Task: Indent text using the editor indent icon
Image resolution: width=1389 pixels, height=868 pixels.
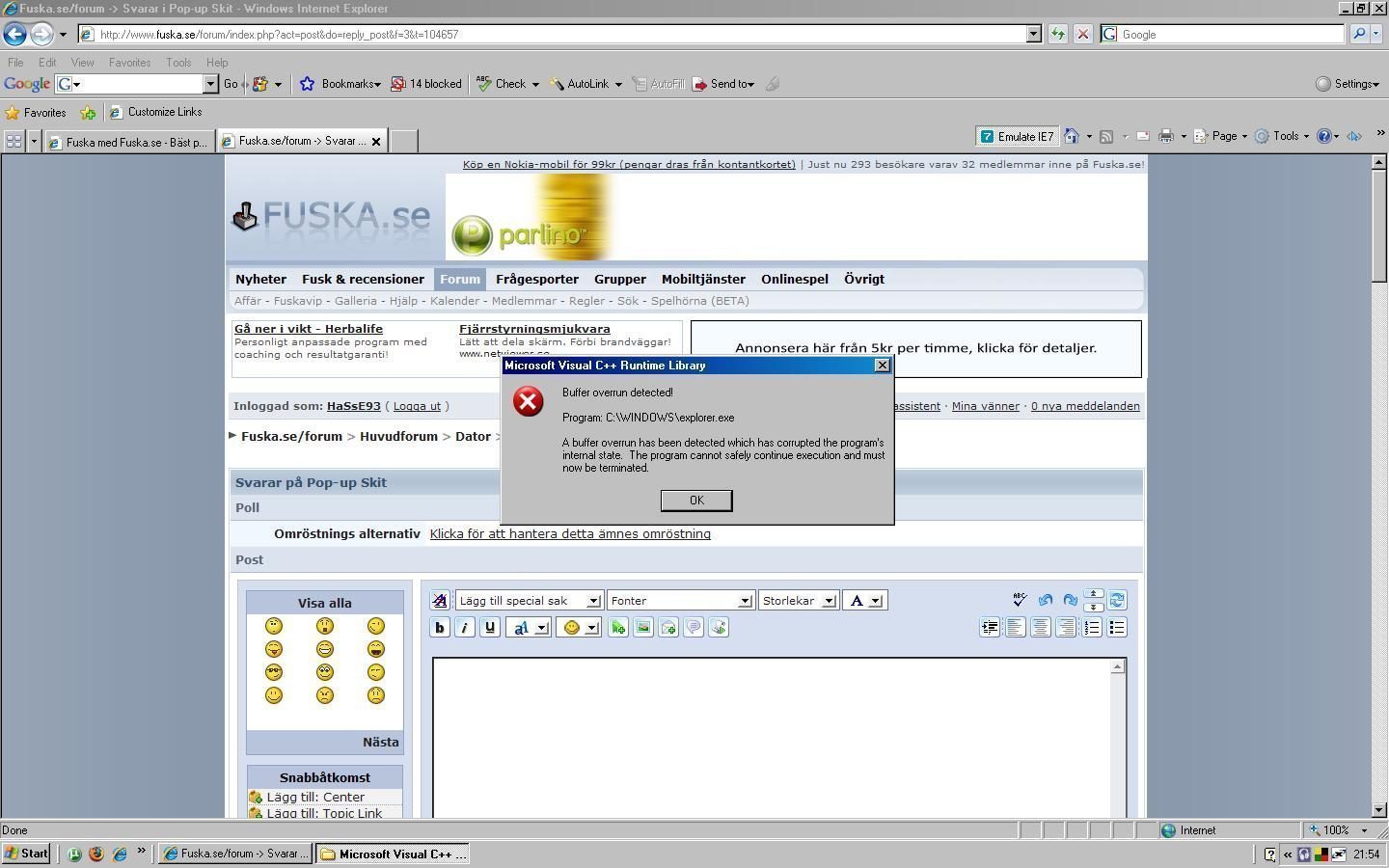Action: click(990, 628)
